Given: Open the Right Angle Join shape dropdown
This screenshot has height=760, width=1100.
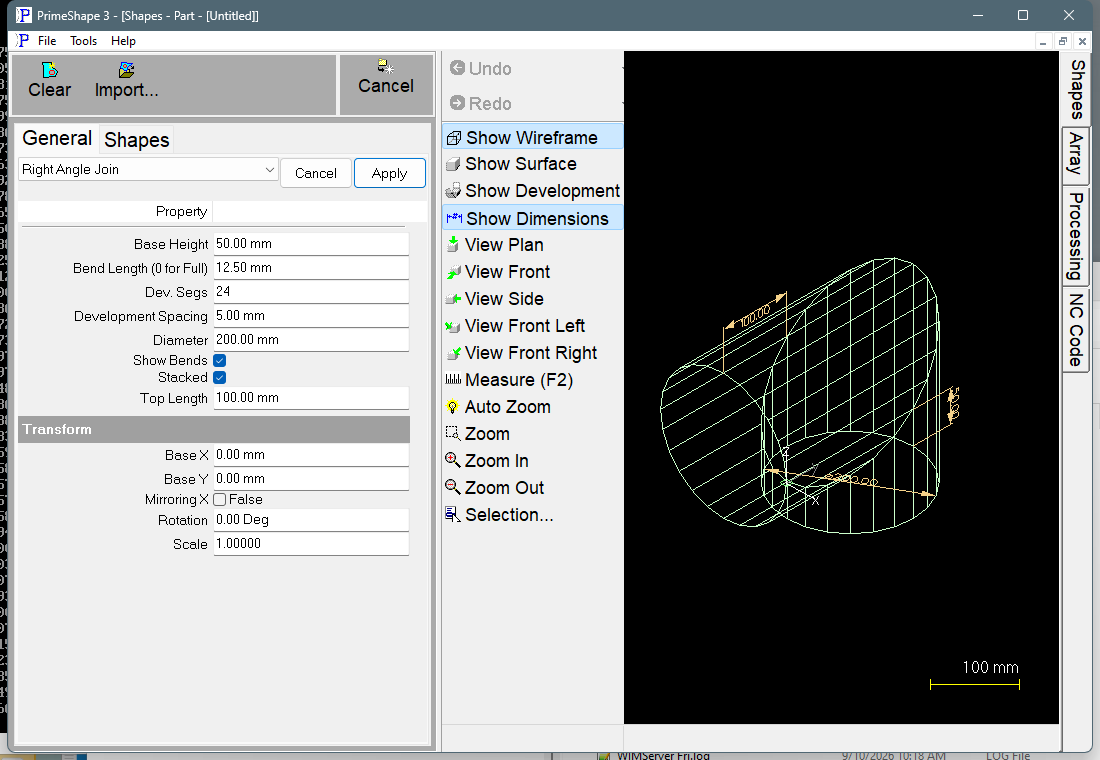Looking at the screenshot, I should [148, 170].
